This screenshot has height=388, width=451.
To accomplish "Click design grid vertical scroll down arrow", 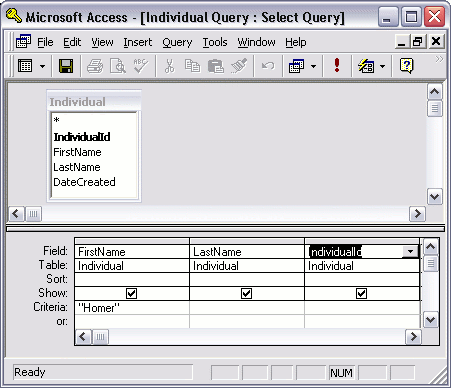I will coord(431,320).
